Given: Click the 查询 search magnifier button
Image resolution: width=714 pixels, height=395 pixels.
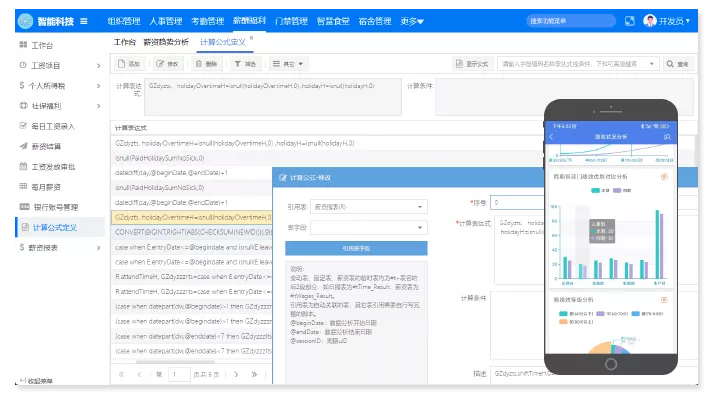Looking at the screenshot, I should [677, 64].
